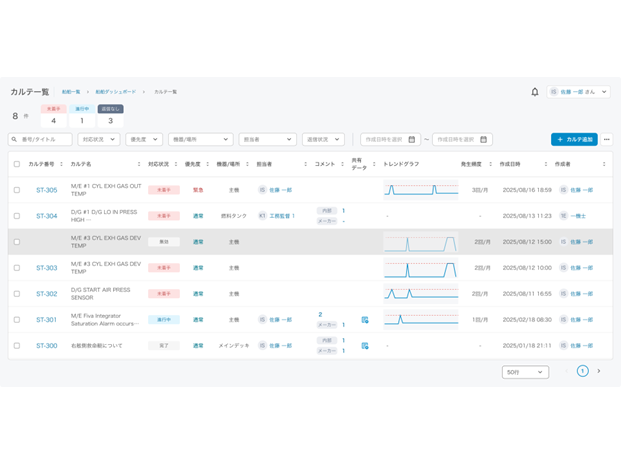Select the ST-302 row checkbox
Screen dimensions: 621x465
17,294
